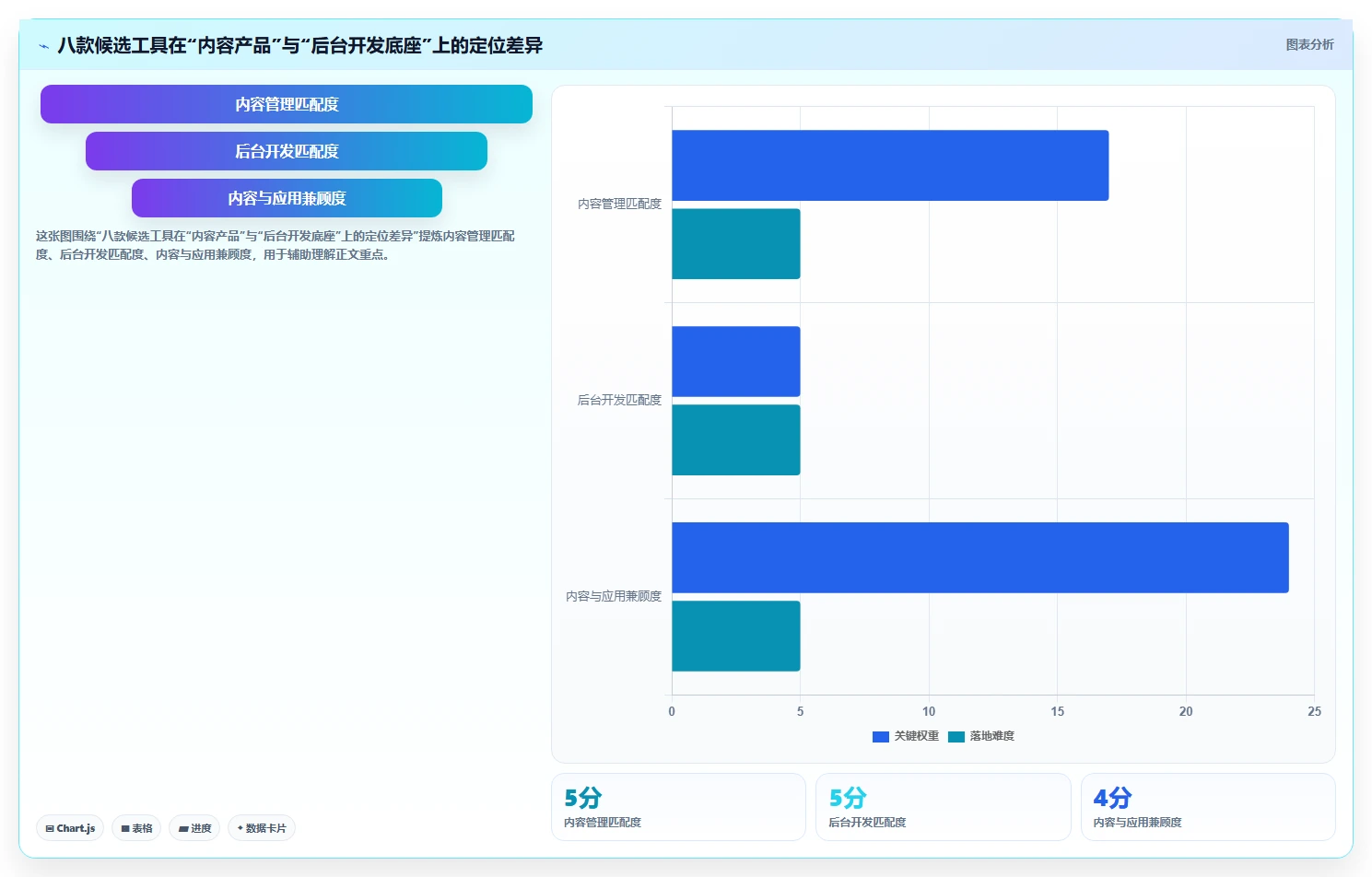Click the page title 八款候选工具
Viewport: 1372px width, 877px height.
[300, 45]
